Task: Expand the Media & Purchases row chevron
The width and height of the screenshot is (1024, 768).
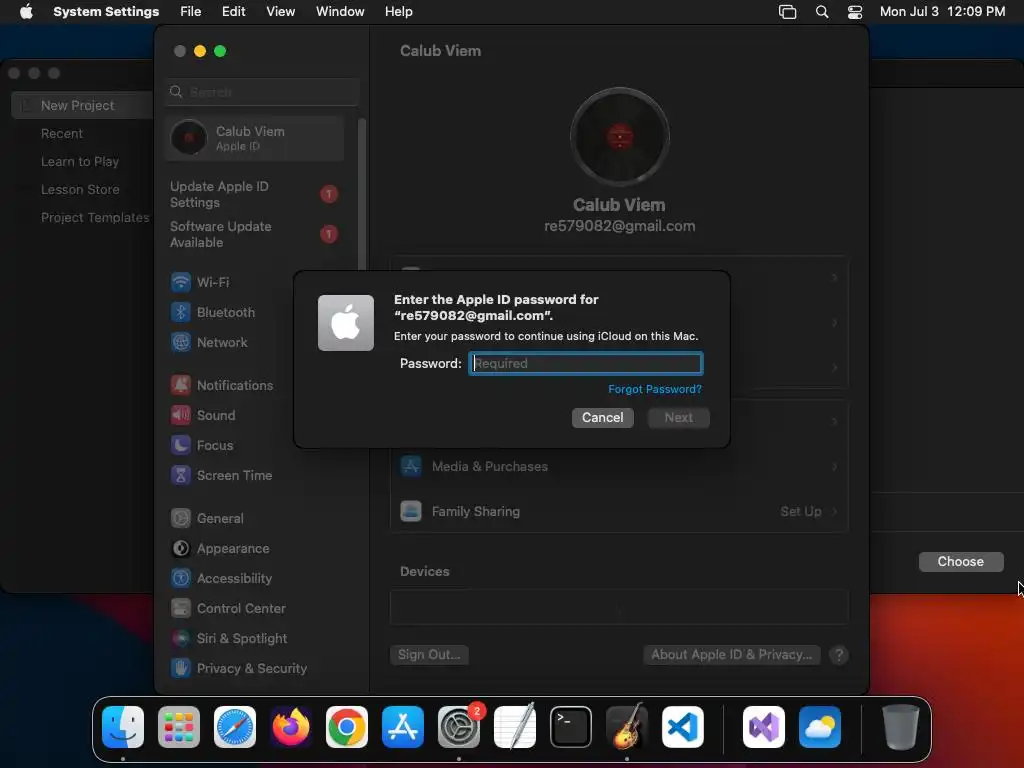Action: (x=834, y=466)
